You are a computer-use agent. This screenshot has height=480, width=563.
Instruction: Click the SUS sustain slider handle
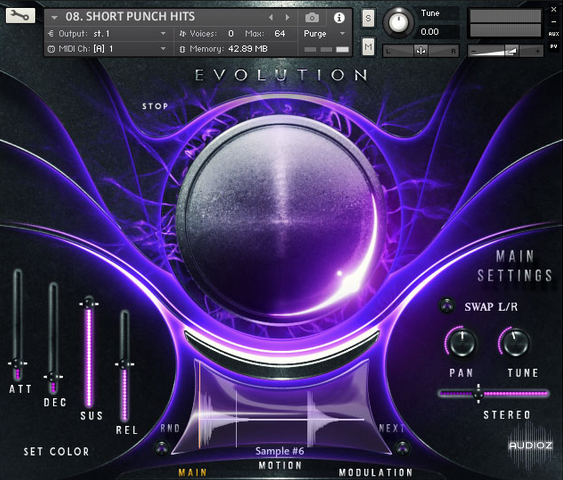click(x=89, y=304)
